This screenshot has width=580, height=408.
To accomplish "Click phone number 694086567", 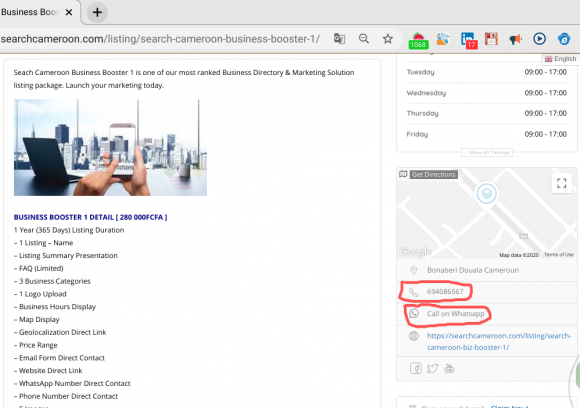I will pyautogui.click(x=445, y=291).
